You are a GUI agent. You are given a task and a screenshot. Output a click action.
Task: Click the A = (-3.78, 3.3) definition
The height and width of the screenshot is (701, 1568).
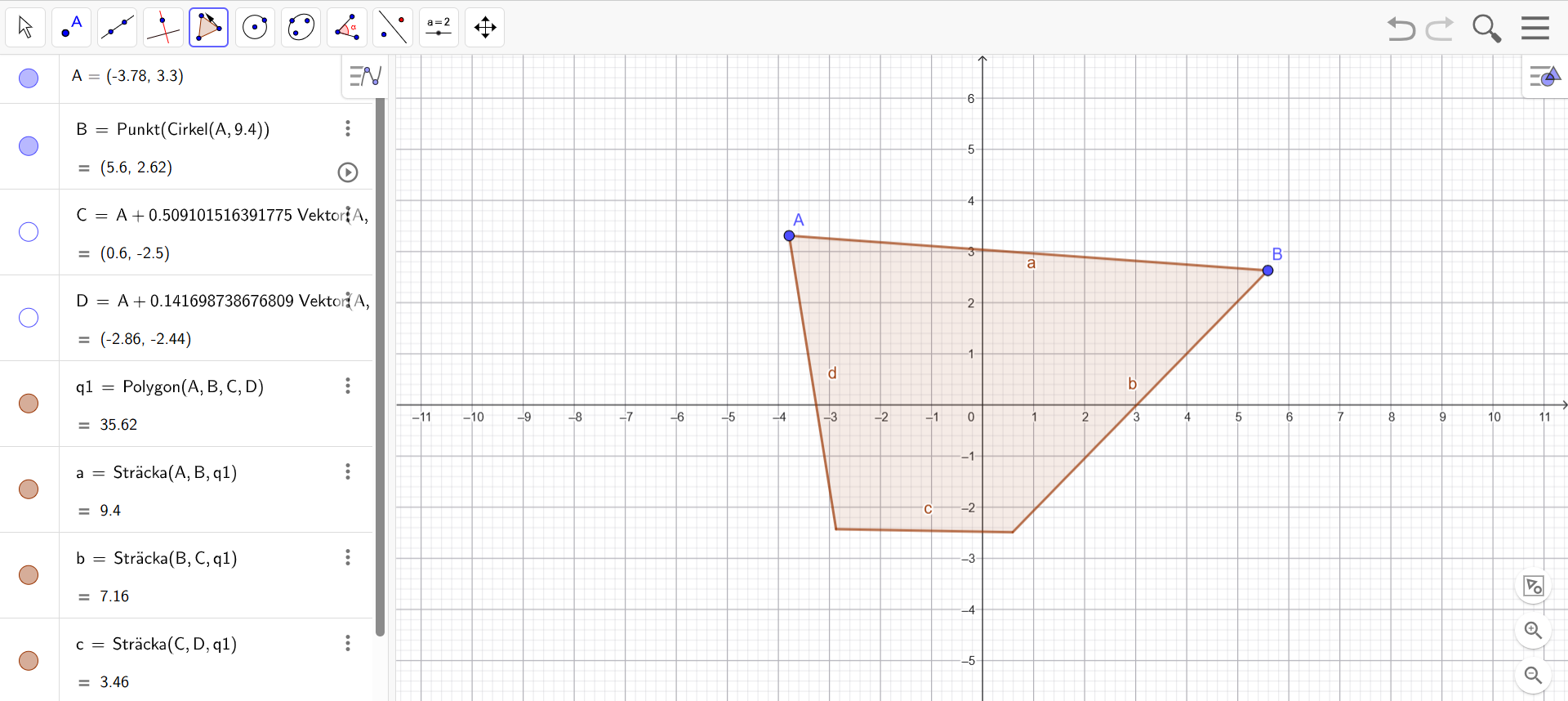(x=127, y=76)
